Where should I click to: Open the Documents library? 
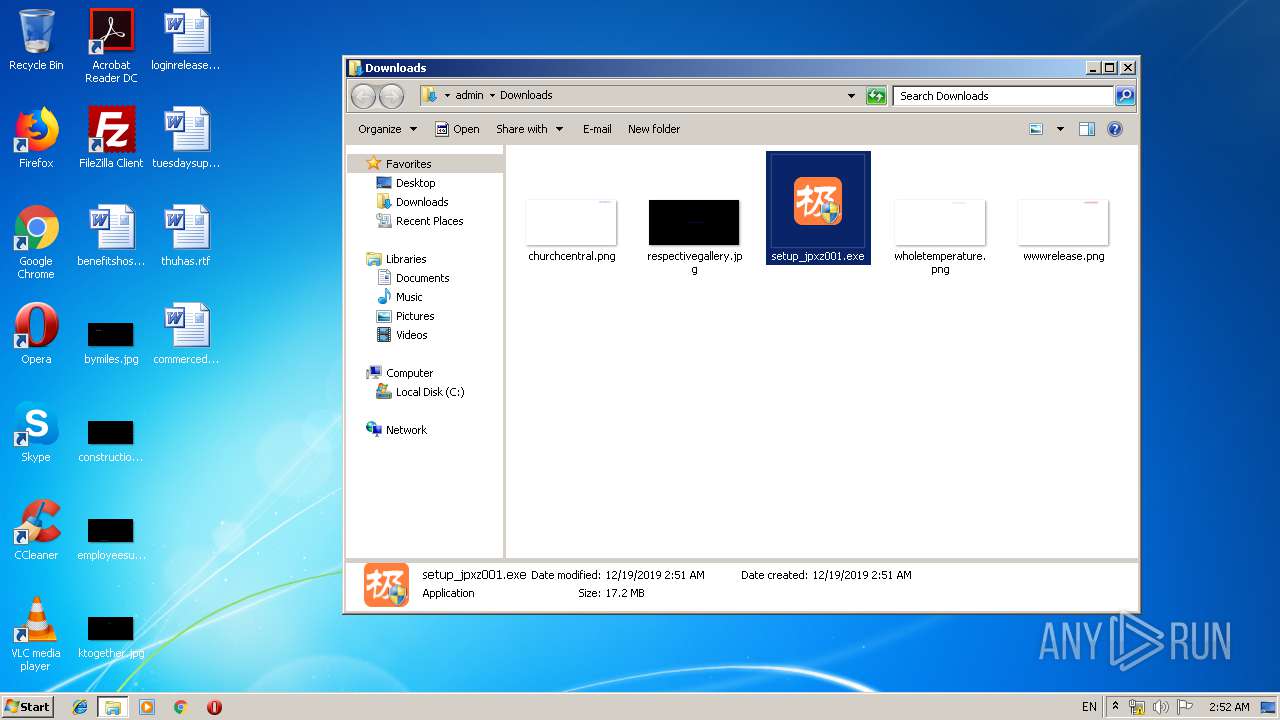pyautogui.click(x=422, y=278)
